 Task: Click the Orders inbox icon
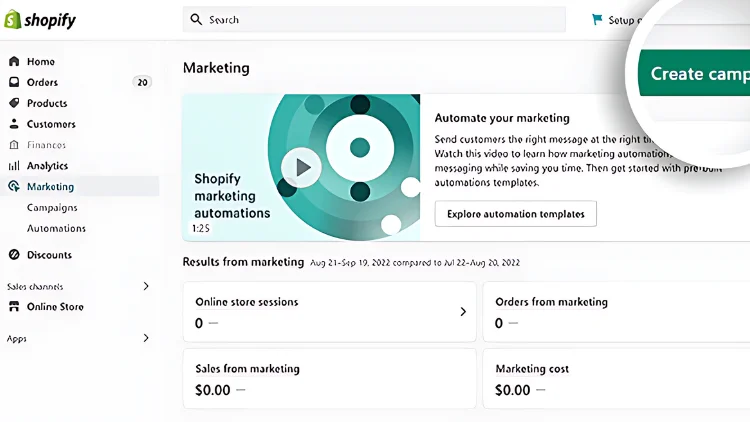click(x=14, y=82)
